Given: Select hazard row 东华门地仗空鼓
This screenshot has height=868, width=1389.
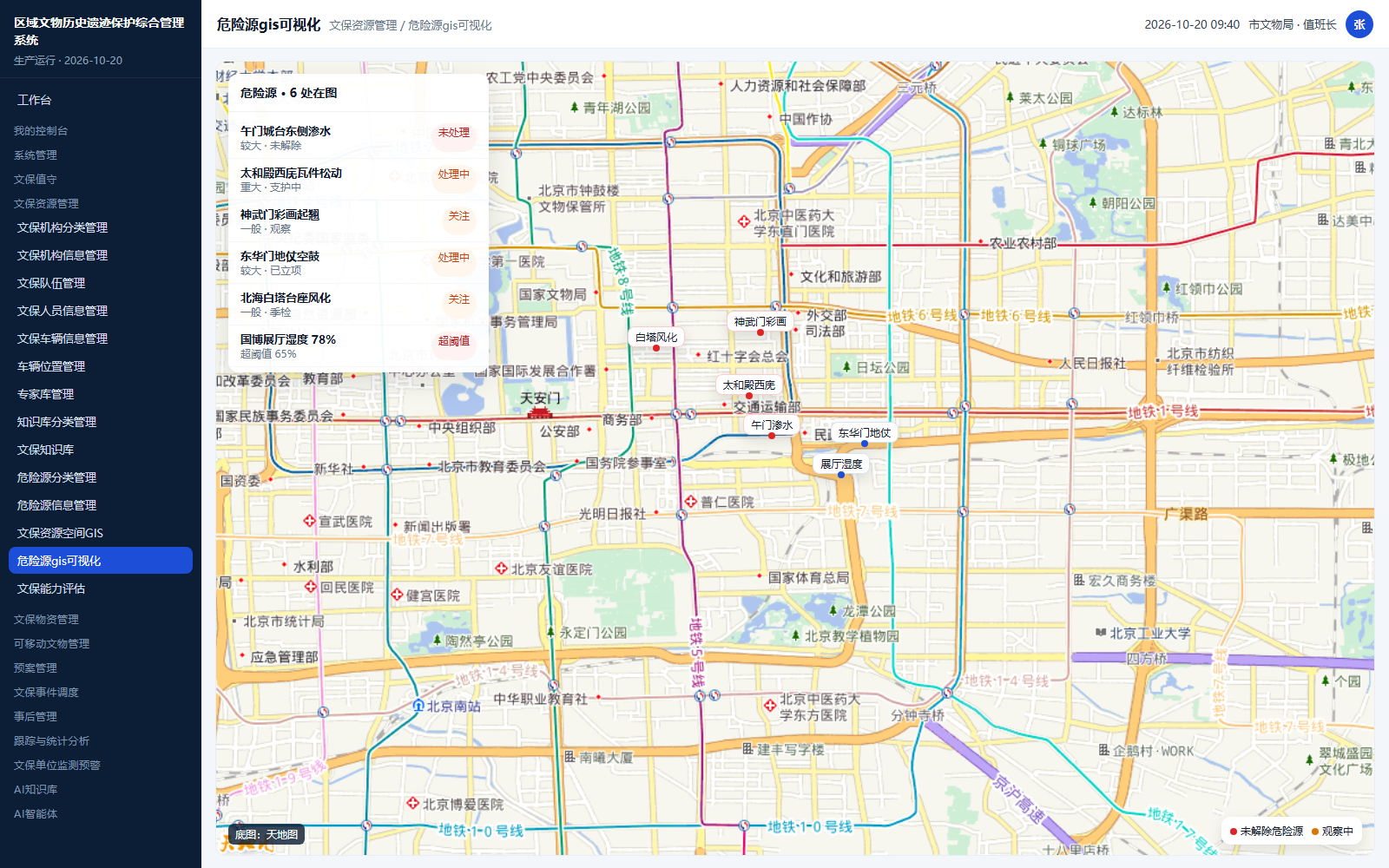Looking at the screenshot, I should (x=359, y=262).
